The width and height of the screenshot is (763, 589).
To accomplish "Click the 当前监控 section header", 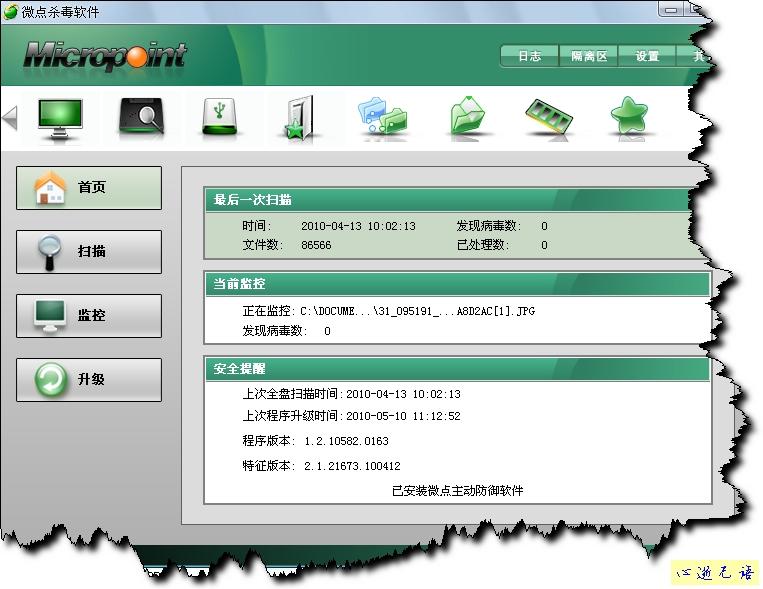I will pos(457,284).
